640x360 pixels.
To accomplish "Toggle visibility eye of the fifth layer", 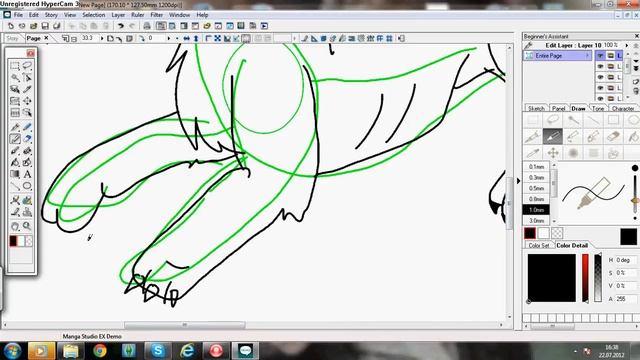I will 600,98.
